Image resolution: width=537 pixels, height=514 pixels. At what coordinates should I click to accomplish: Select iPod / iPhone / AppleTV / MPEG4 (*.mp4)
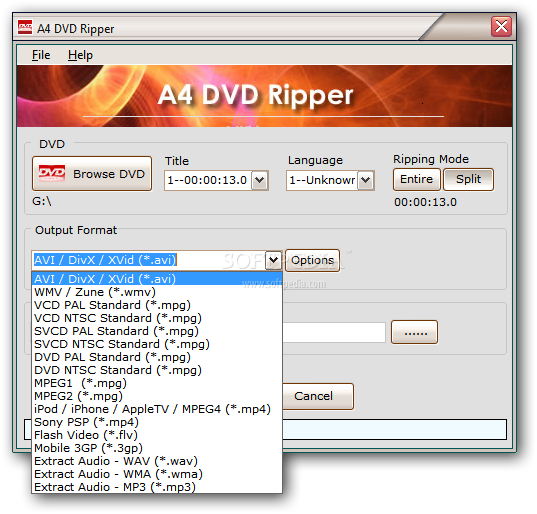tap(157, 409)
